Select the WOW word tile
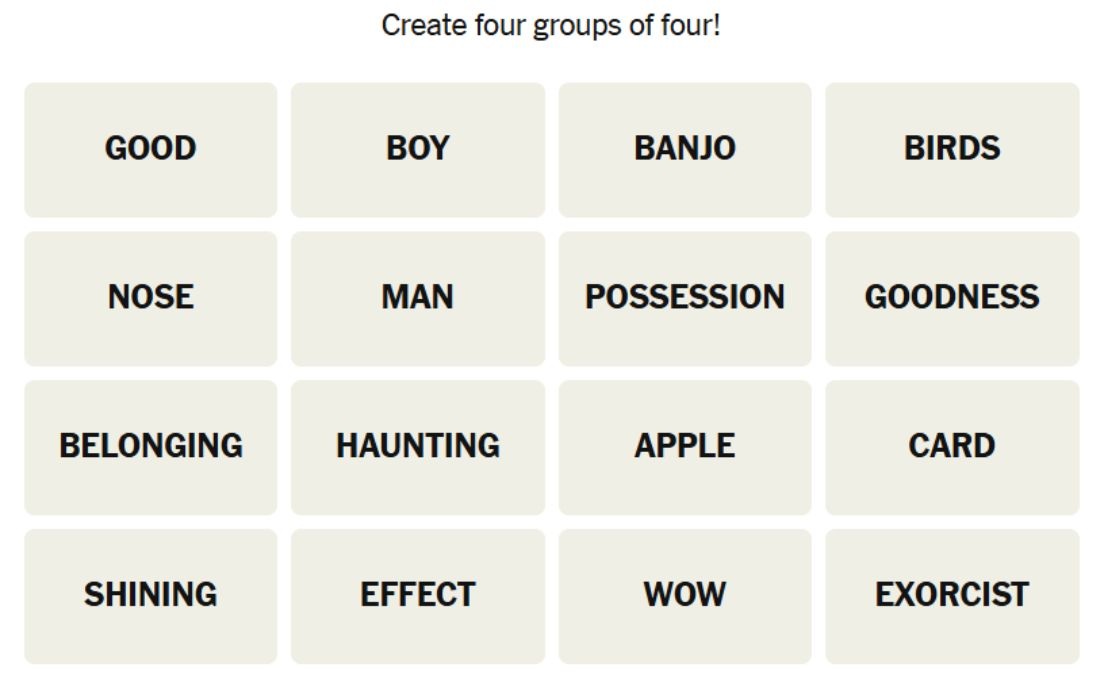The image size is (1101, 675). 685,596
